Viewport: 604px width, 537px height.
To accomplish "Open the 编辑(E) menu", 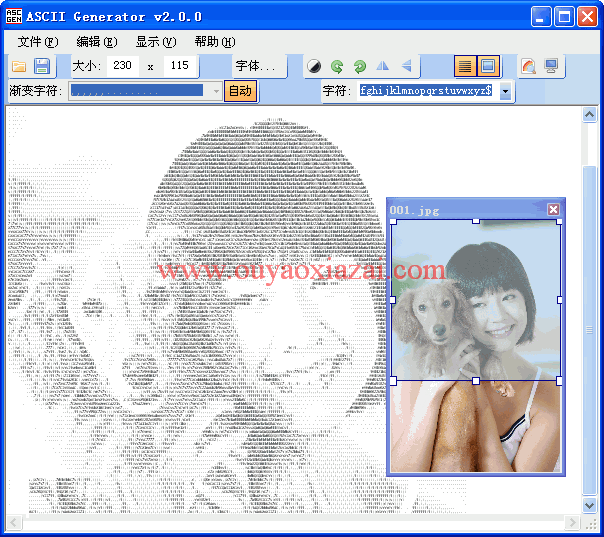I will (x=97, y=42).
